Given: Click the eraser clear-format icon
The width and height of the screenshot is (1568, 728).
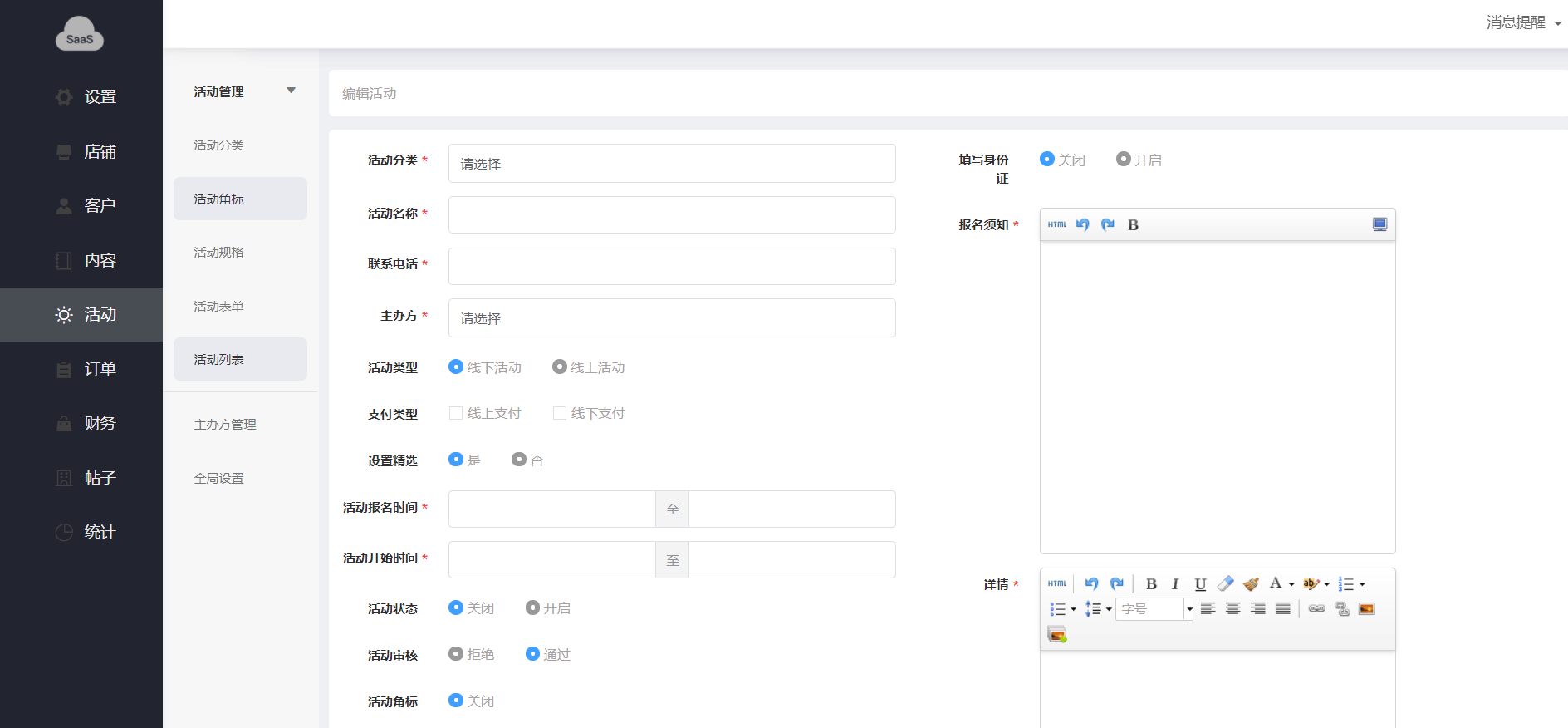Looking at the screenshot, I should coord(1225,583).
